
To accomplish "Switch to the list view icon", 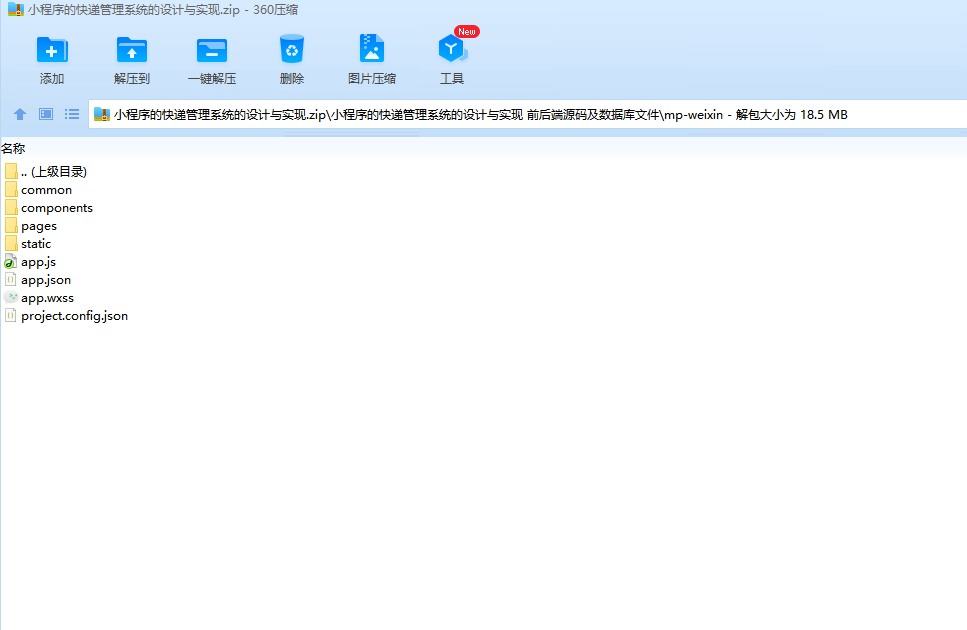I will point(72,114).
